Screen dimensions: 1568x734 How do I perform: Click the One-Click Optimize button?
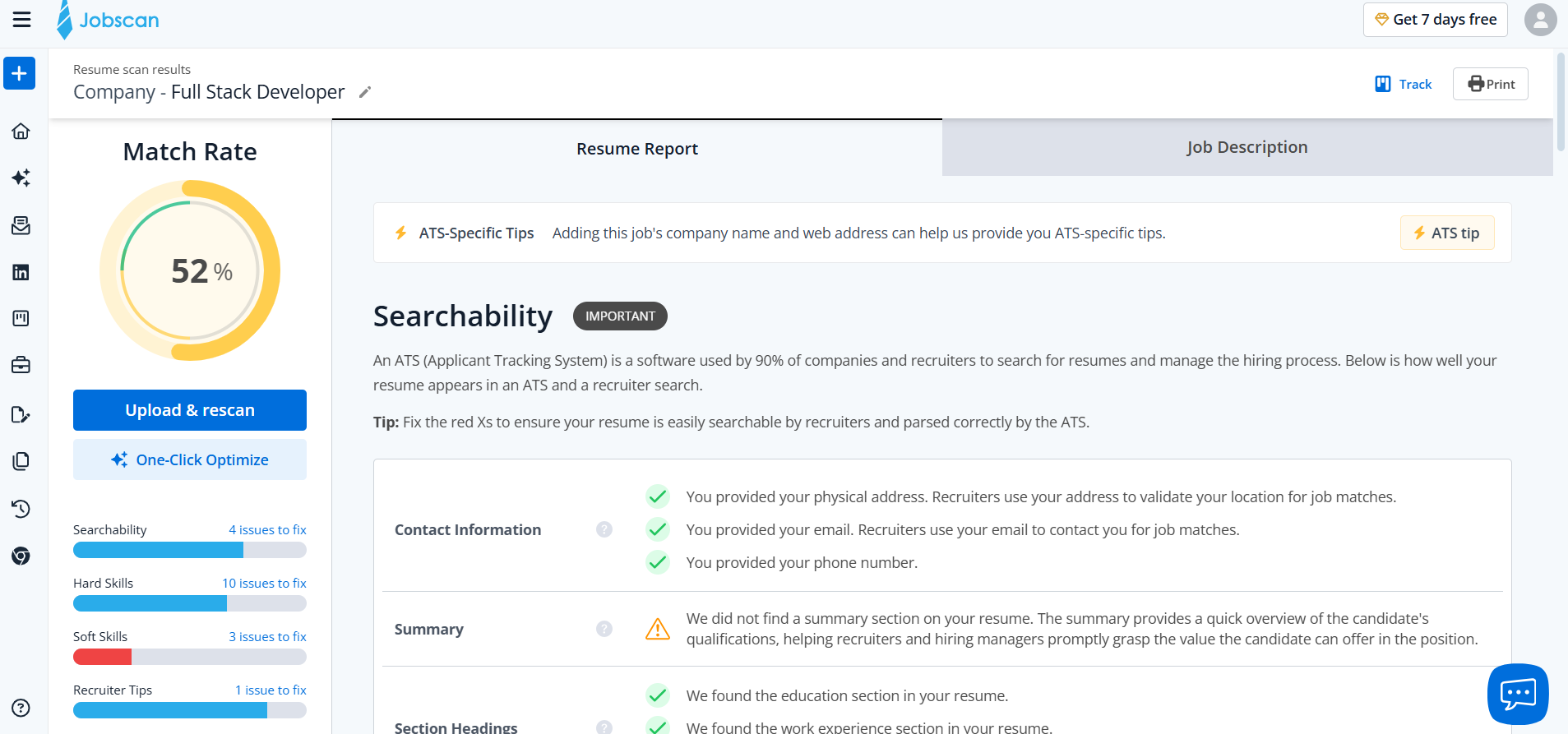pyautogui.click(x=190, y=459)
